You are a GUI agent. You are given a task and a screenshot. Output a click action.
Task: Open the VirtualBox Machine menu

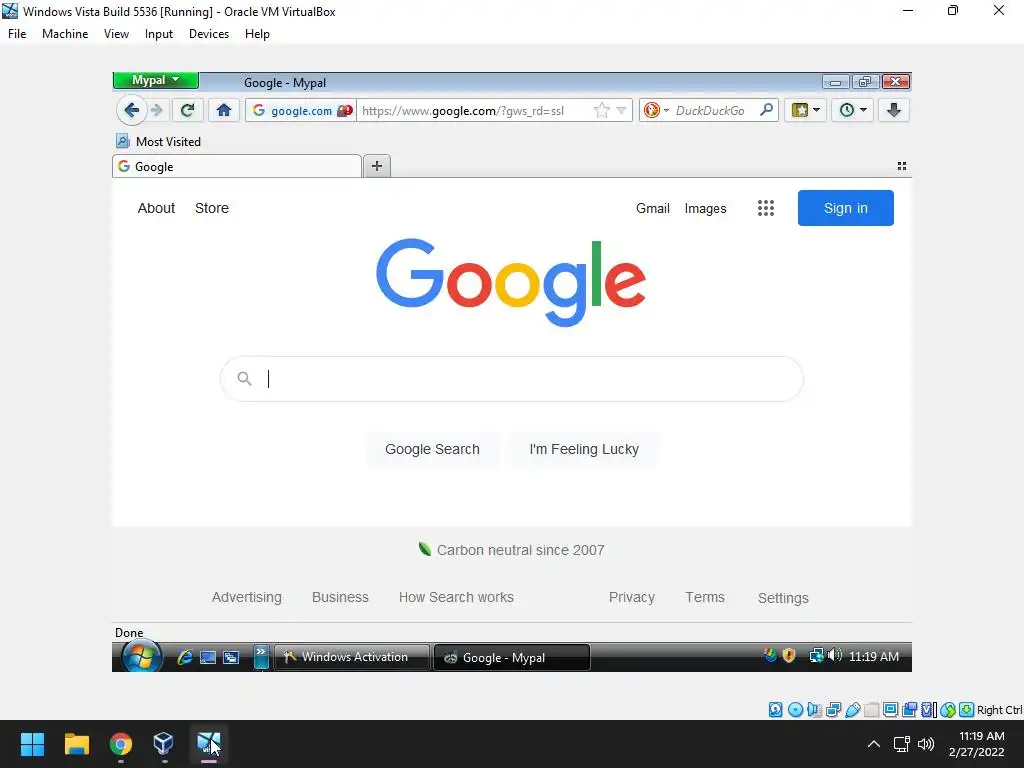[x=65, y=34]
